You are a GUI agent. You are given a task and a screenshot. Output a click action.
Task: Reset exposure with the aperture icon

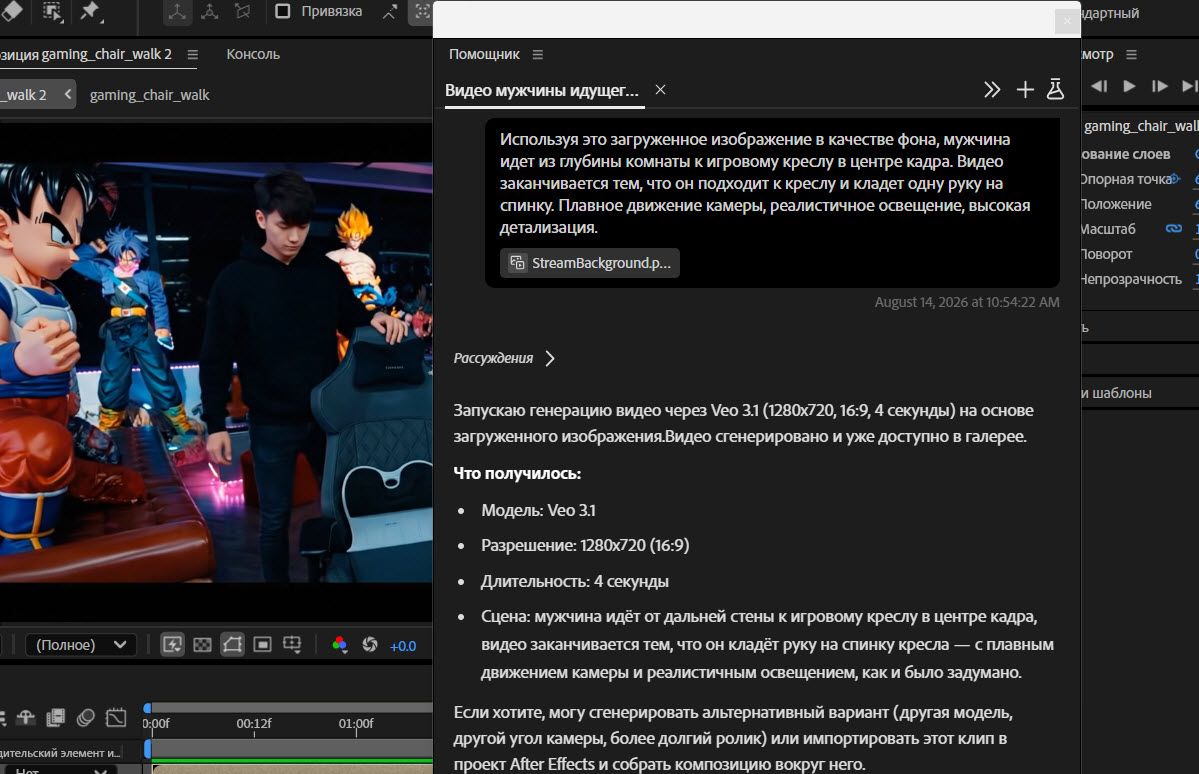(x=370, y=645)
